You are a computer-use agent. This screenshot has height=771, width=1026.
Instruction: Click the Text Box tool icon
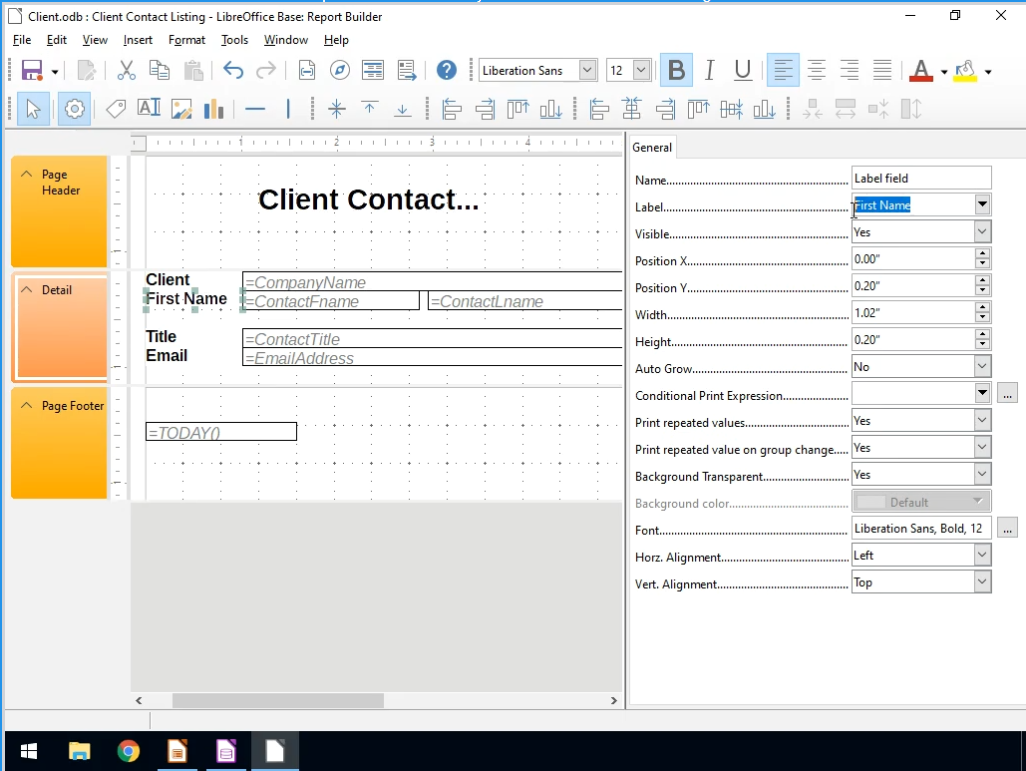click(149, 109)
